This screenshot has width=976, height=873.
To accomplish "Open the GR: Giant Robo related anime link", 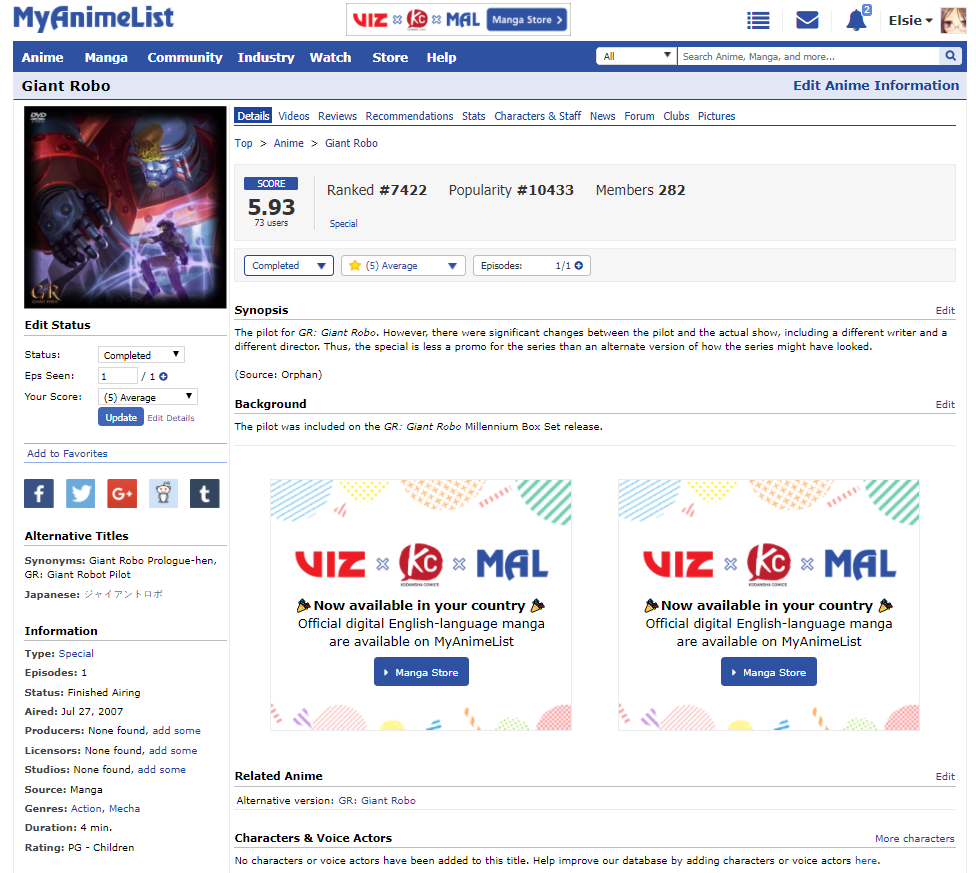I will pyautogui.click(x=377, y=801).
